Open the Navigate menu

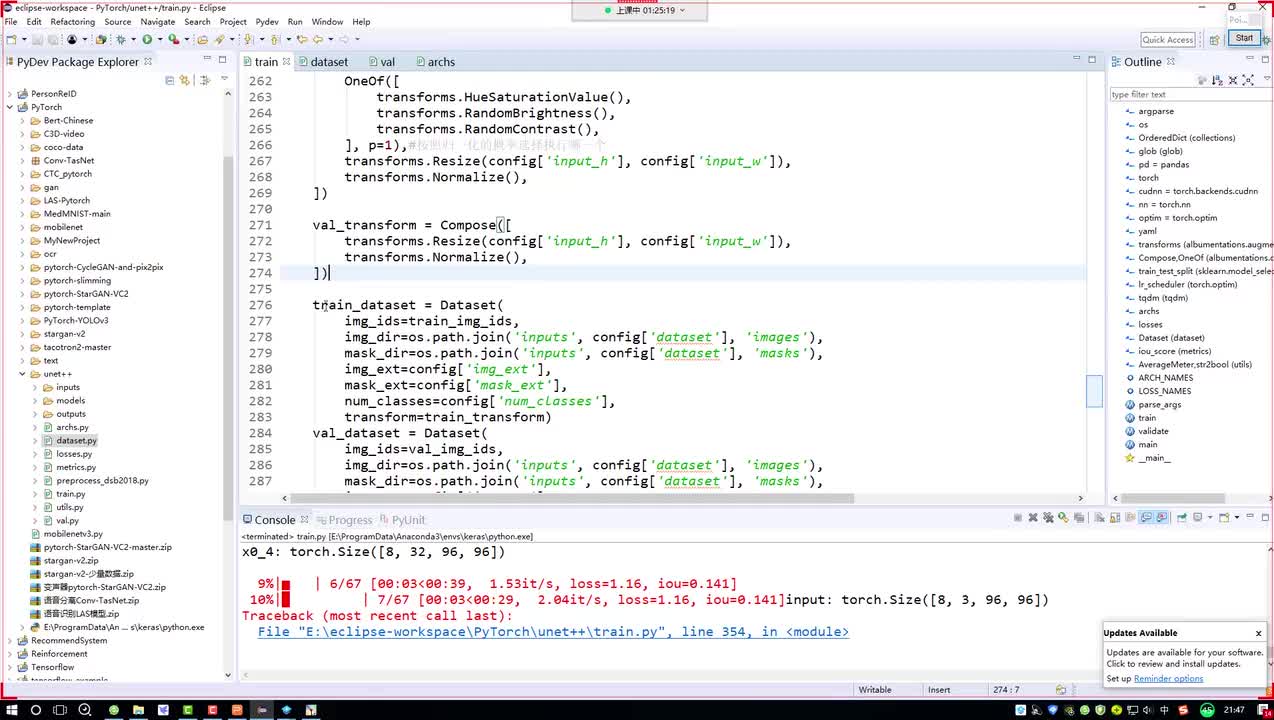tap(157, 21)
